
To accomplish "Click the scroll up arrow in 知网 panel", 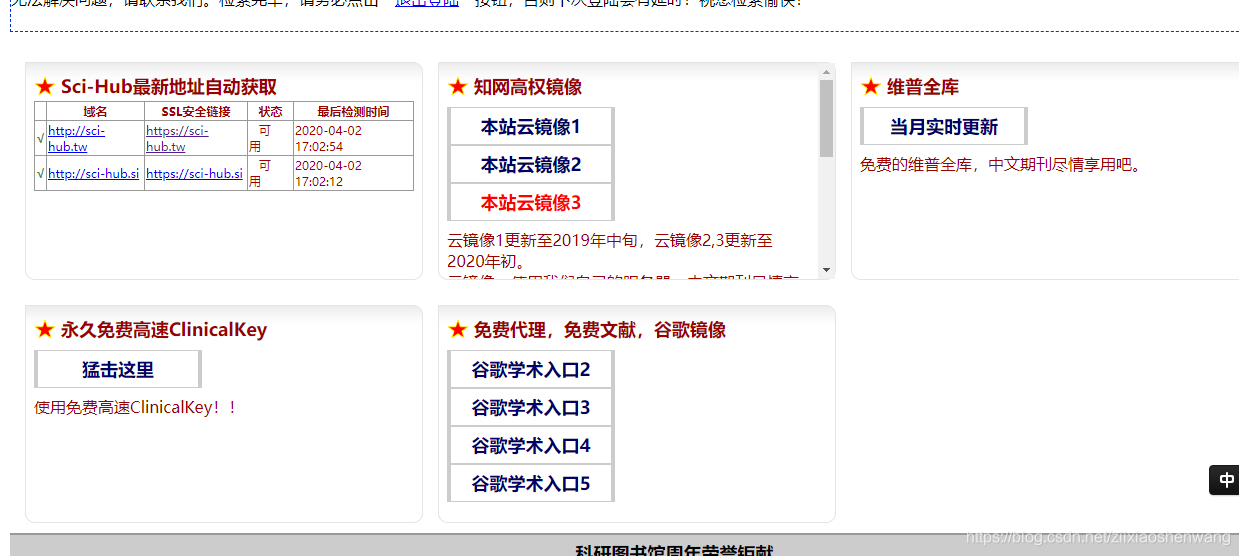I will pos(826,72).
